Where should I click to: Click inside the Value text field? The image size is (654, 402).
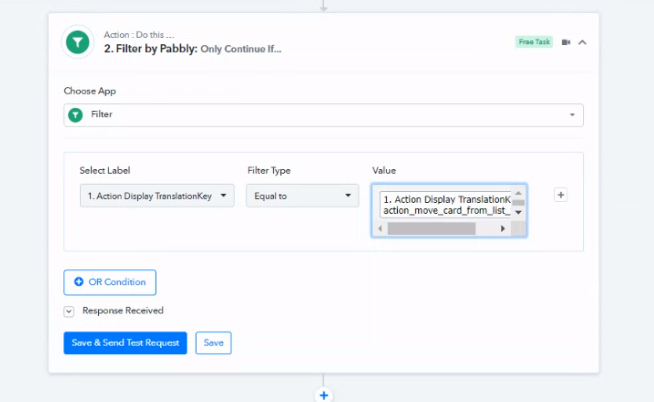point(445,204)
